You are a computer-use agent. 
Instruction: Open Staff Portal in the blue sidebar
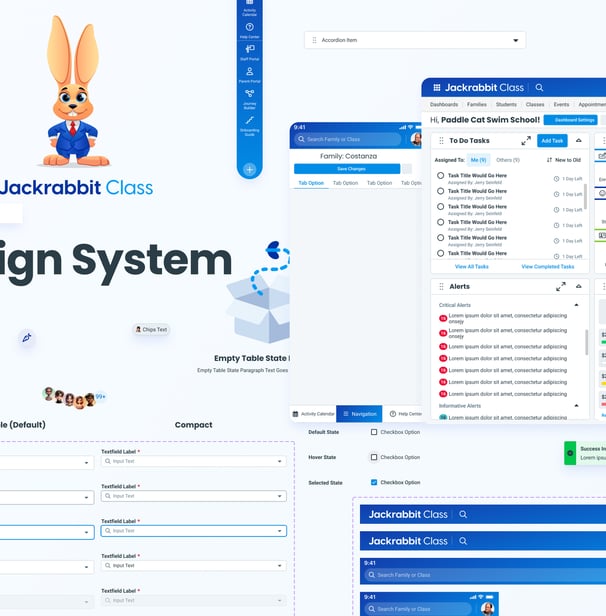point(249,52)
